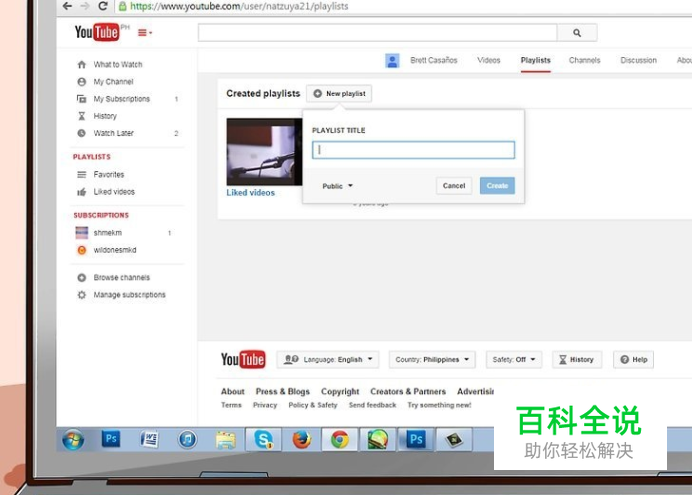Click the green padlock in address bar
The height and width of the screenshot is (495, 692).
click(x=123, y=6)
